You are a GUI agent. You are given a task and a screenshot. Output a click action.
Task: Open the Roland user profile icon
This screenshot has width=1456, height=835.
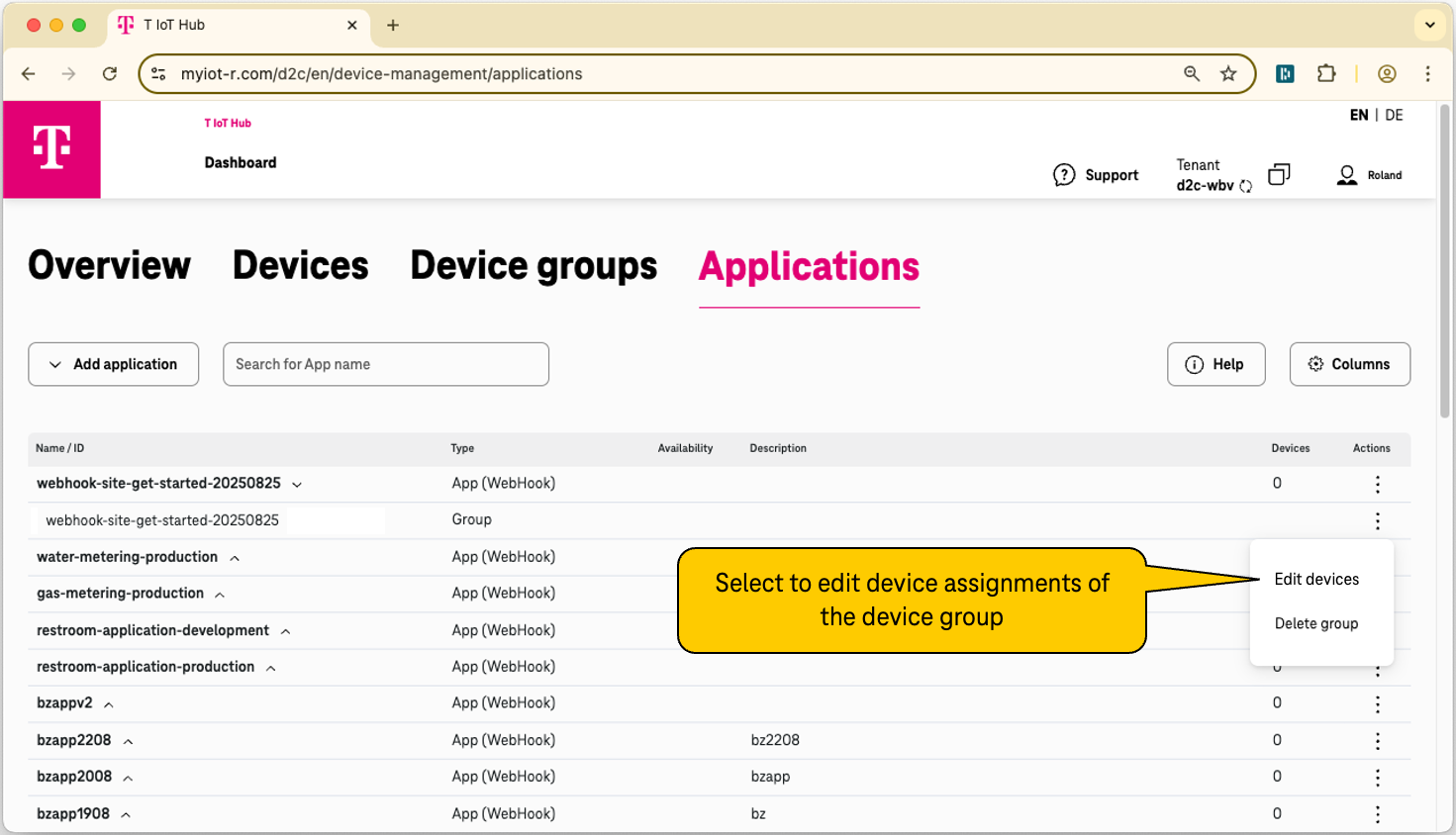point(1347,174)
